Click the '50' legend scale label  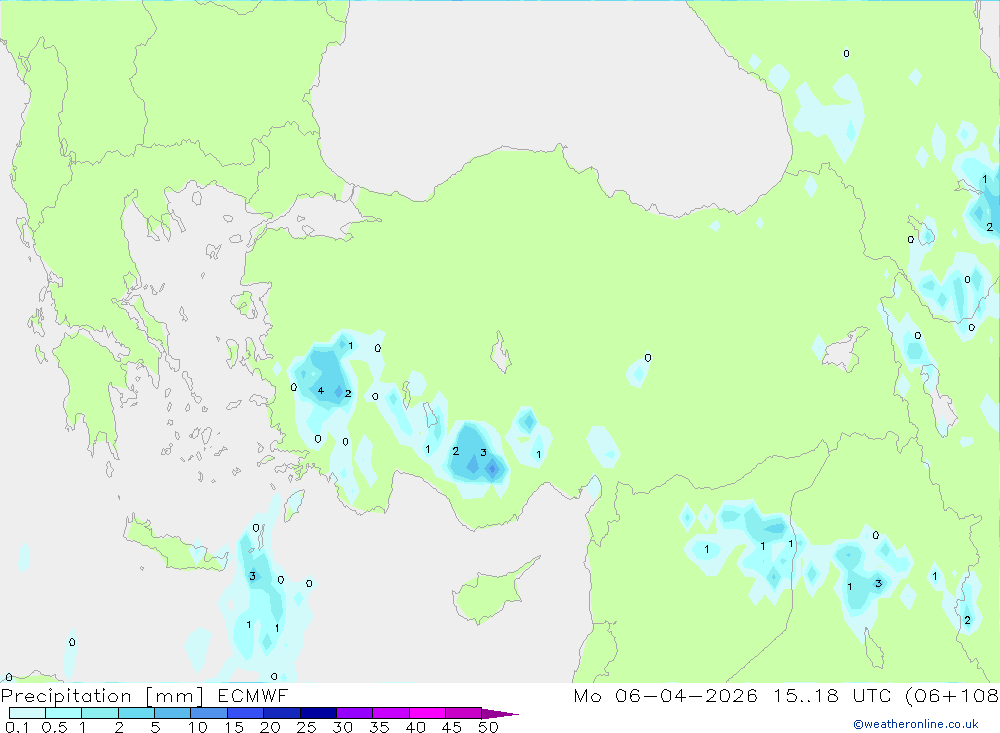(x=488, y=727)
